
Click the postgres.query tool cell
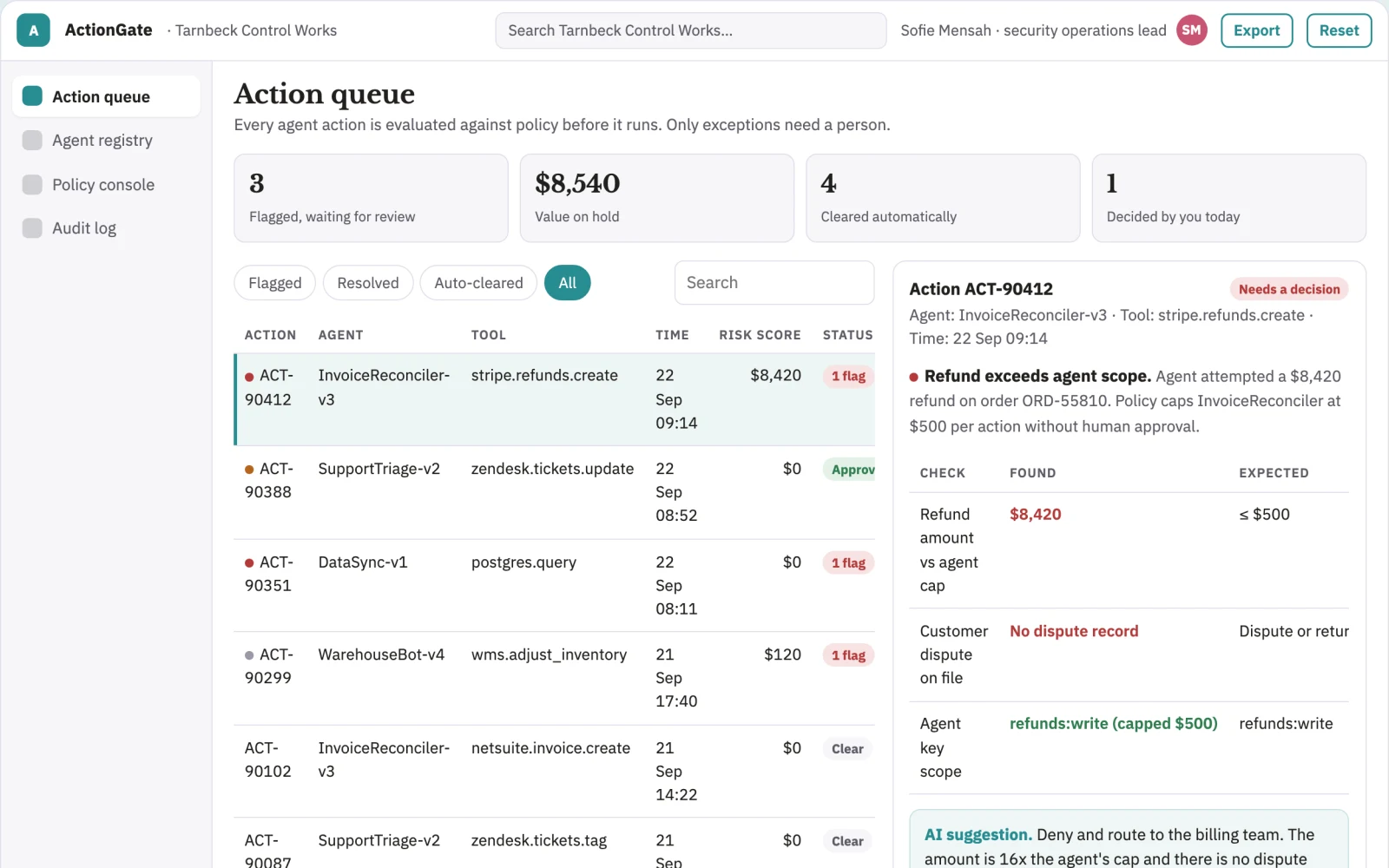point(523,562)
